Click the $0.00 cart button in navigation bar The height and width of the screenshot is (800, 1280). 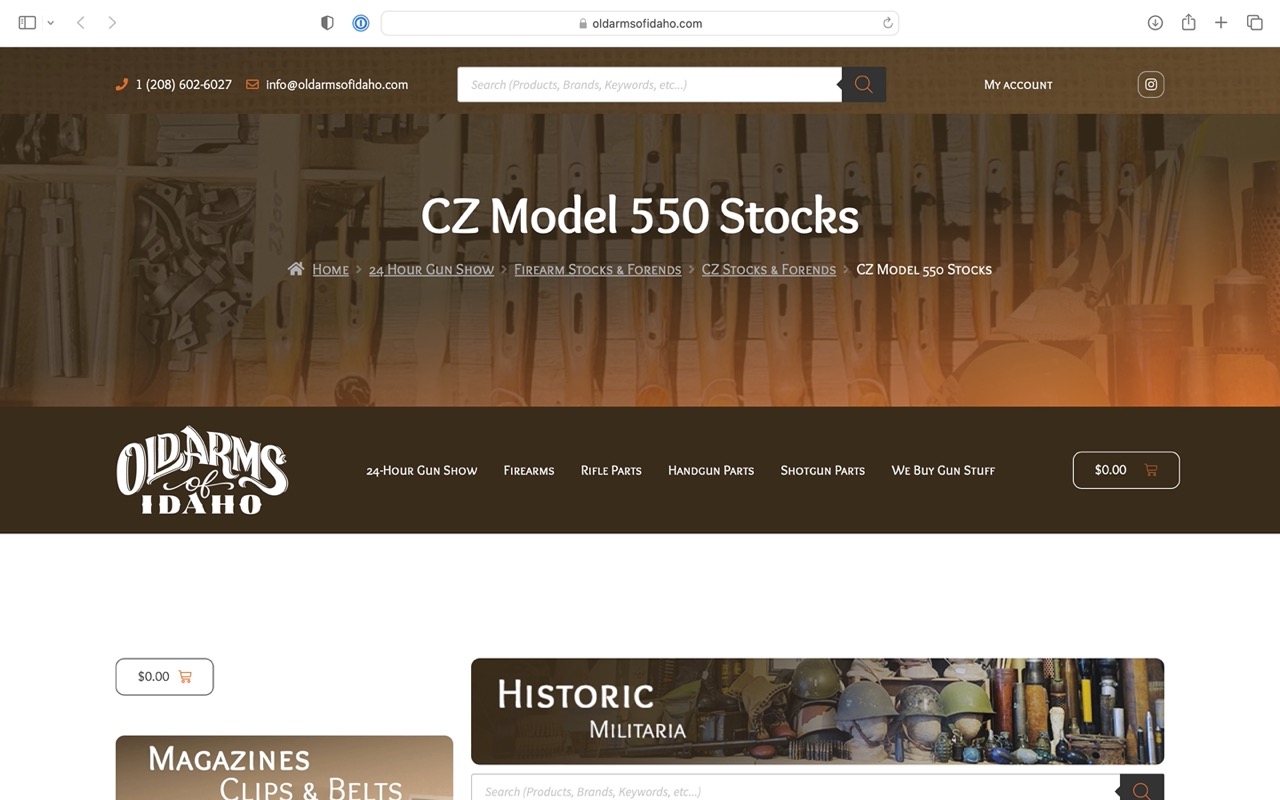1126,470
